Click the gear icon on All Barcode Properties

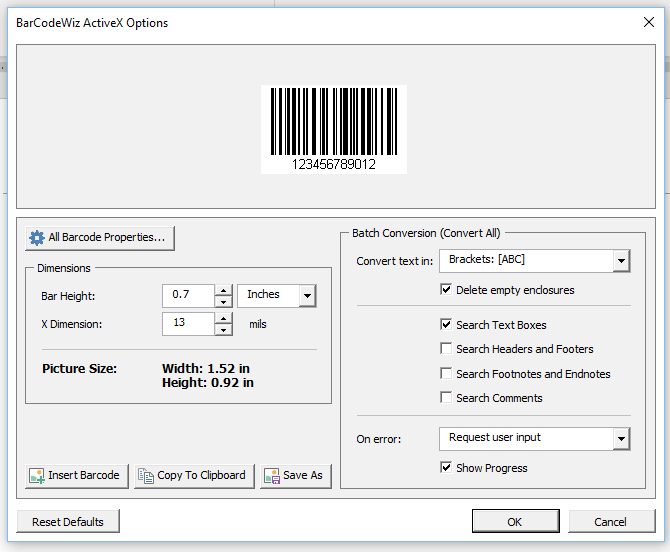(x=37, y=238)
